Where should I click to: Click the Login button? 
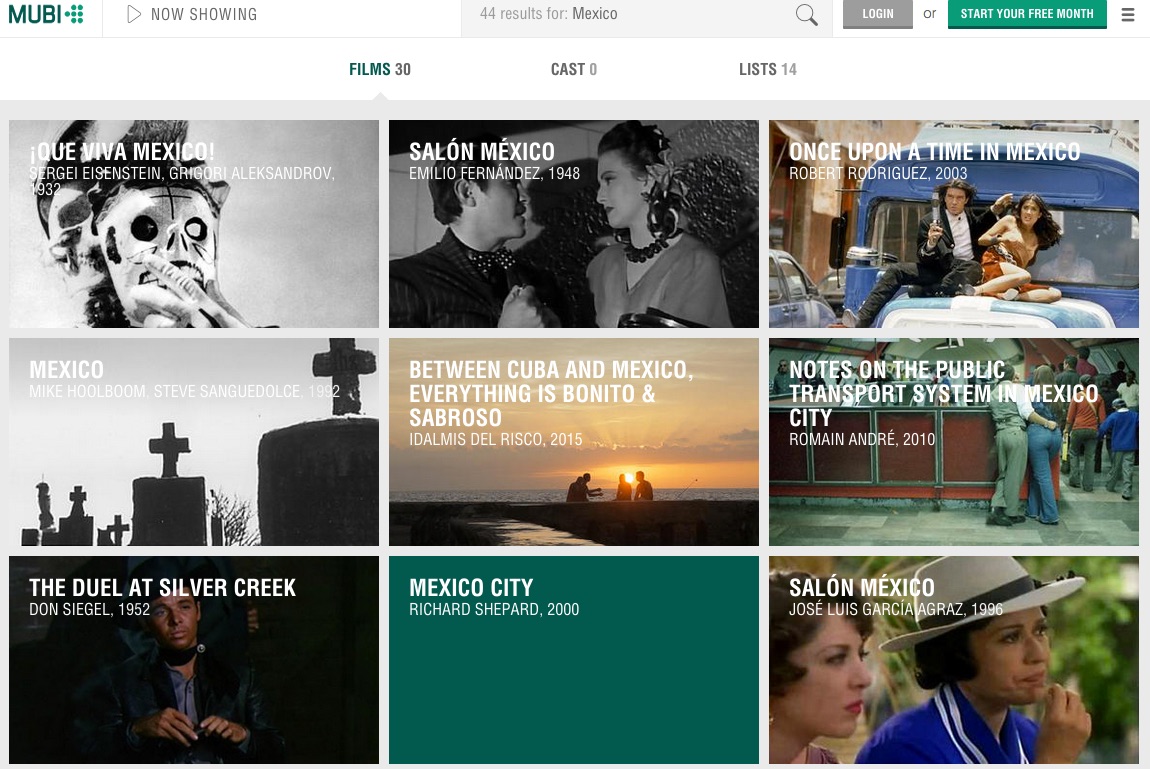[x=878, y=14]
